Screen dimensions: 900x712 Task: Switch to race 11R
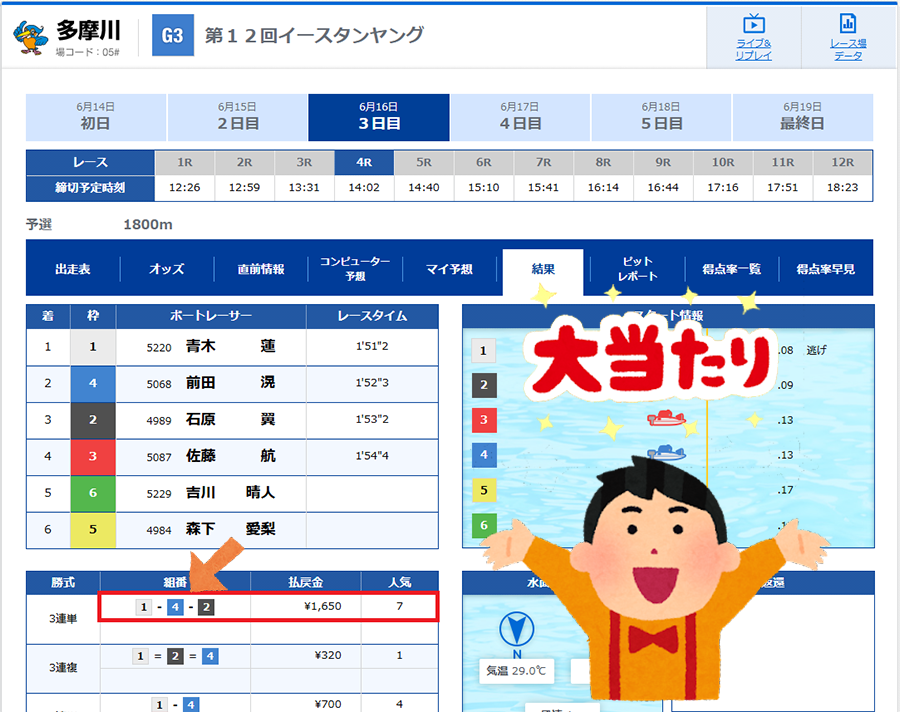[x=783, y=162]
